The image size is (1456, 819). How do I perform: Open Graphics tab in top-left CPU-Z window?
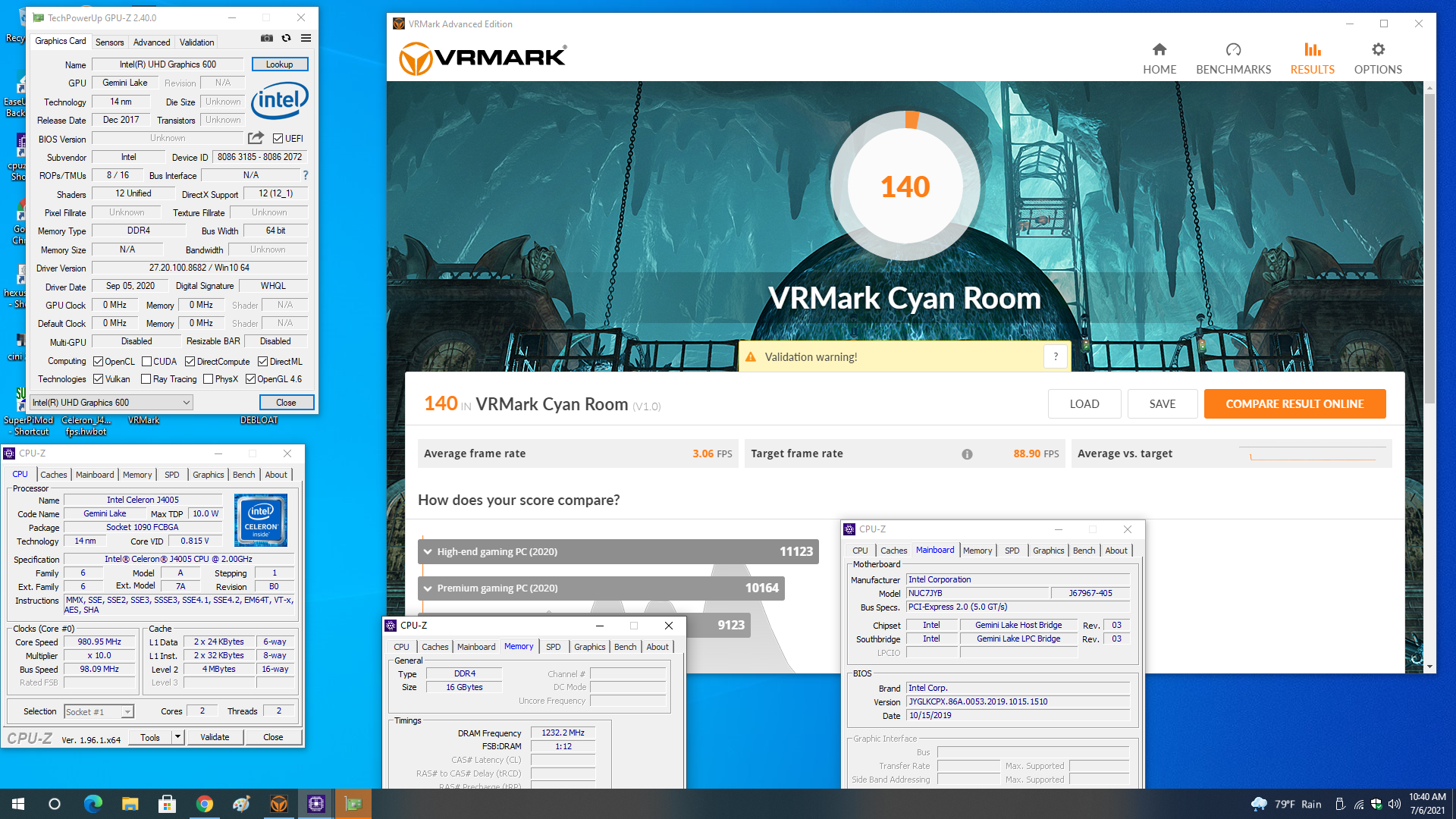pyautogui.click(x=208, y=475)
